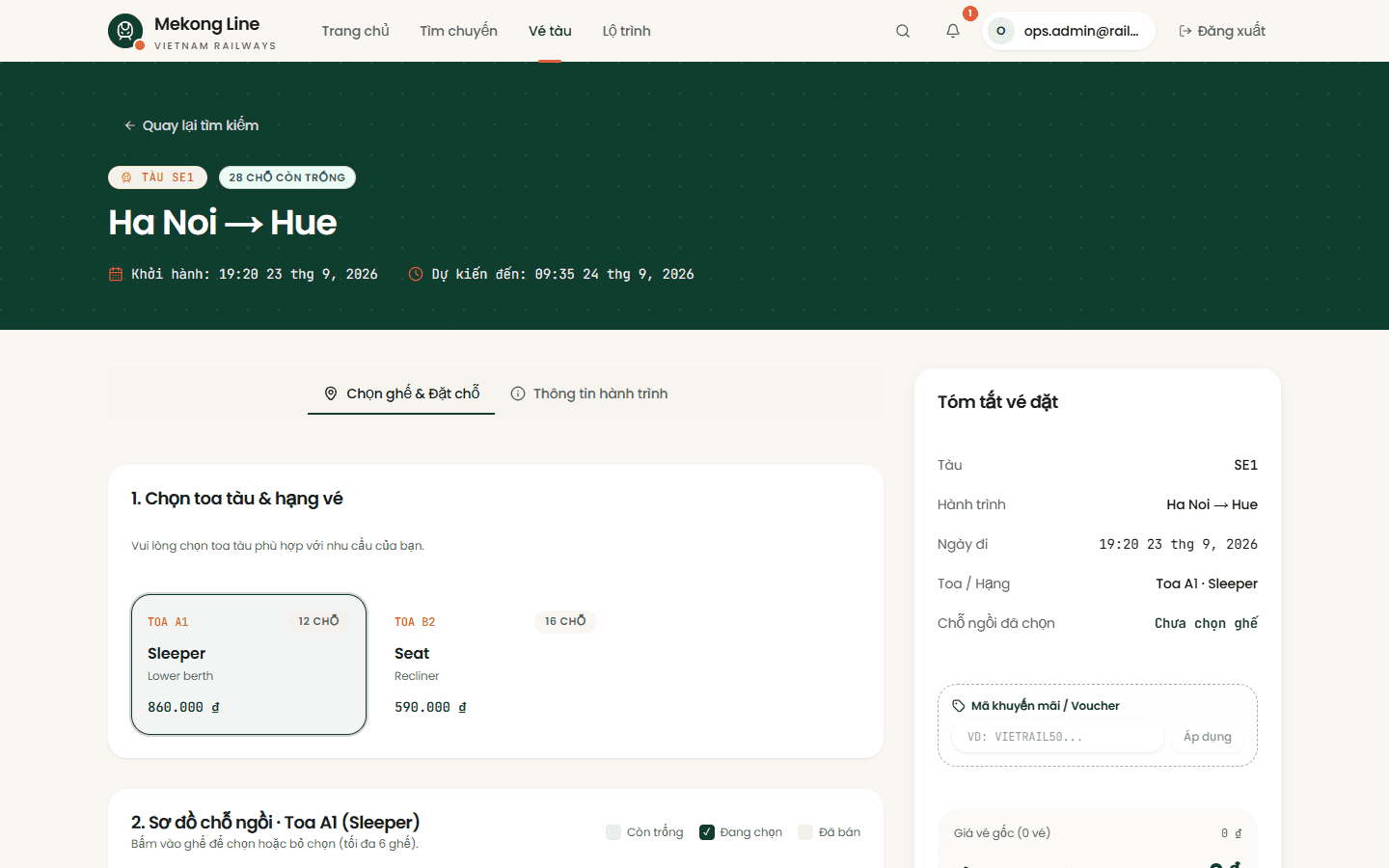
Task: Open the ops.admin@rail account chip
Action: coord(1069,31)
